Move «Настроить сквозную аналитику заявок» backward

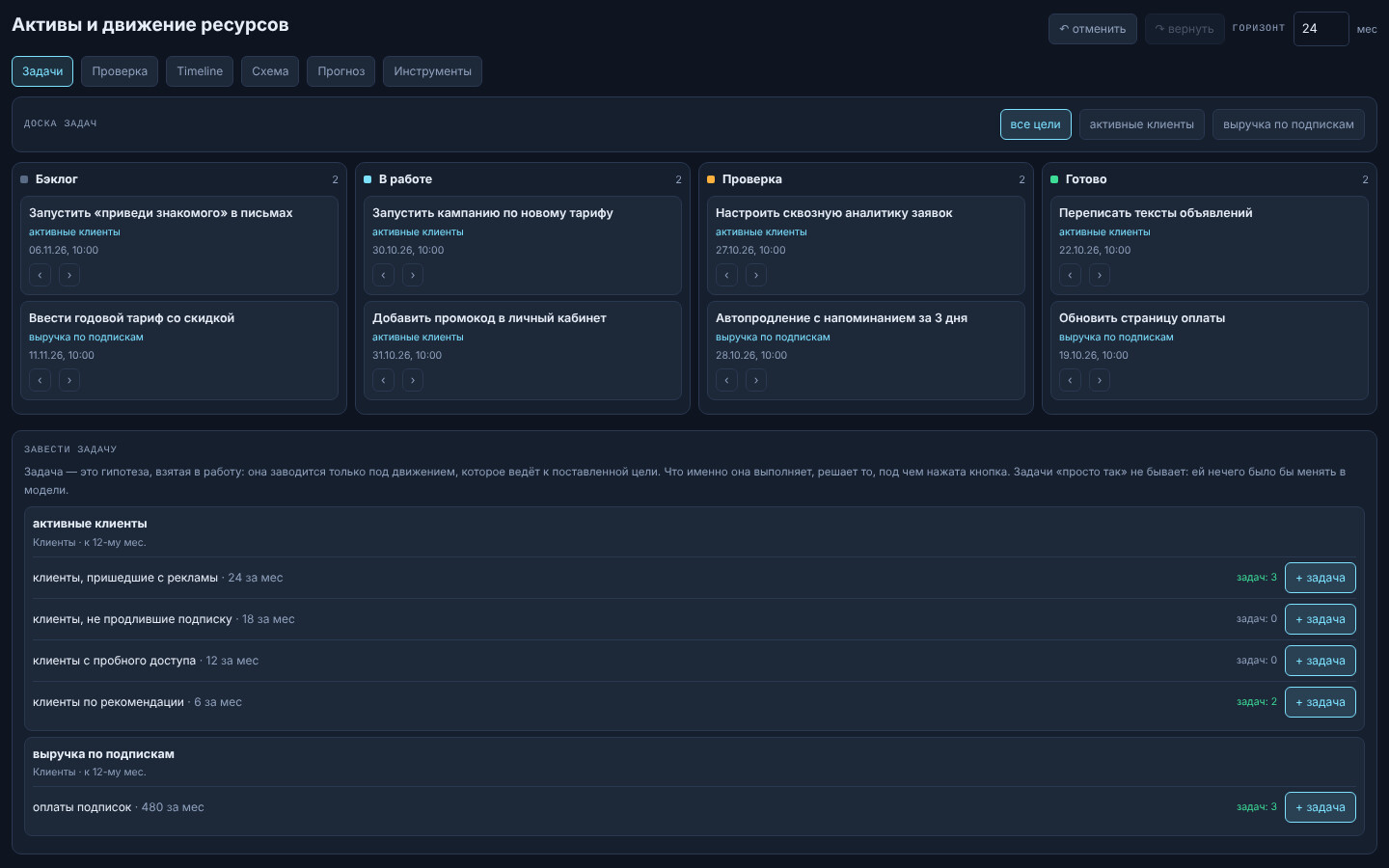[x=726, y=276]
